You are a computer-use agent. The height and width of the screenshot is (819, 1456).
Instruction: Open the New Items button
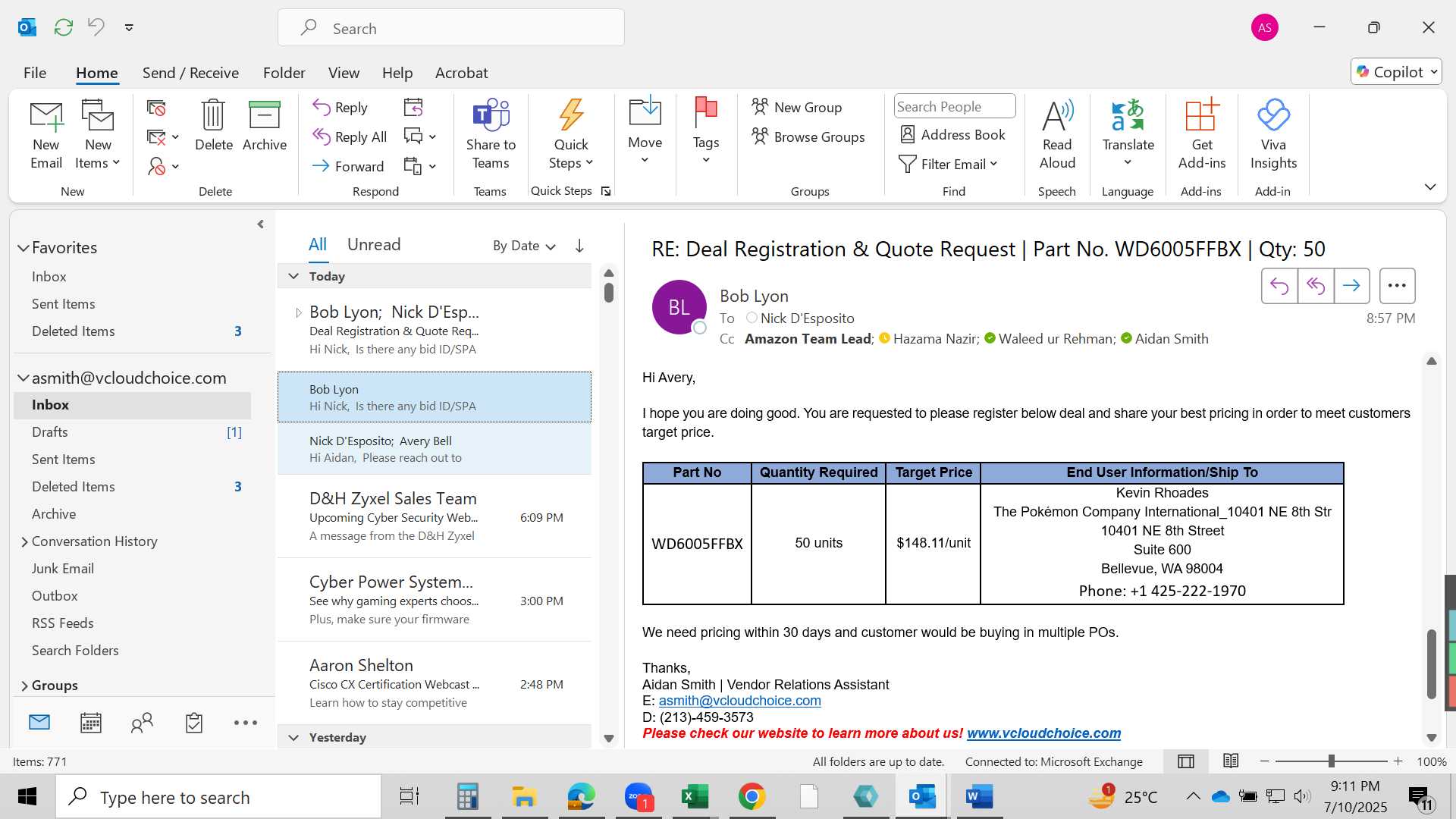(98, 135)
